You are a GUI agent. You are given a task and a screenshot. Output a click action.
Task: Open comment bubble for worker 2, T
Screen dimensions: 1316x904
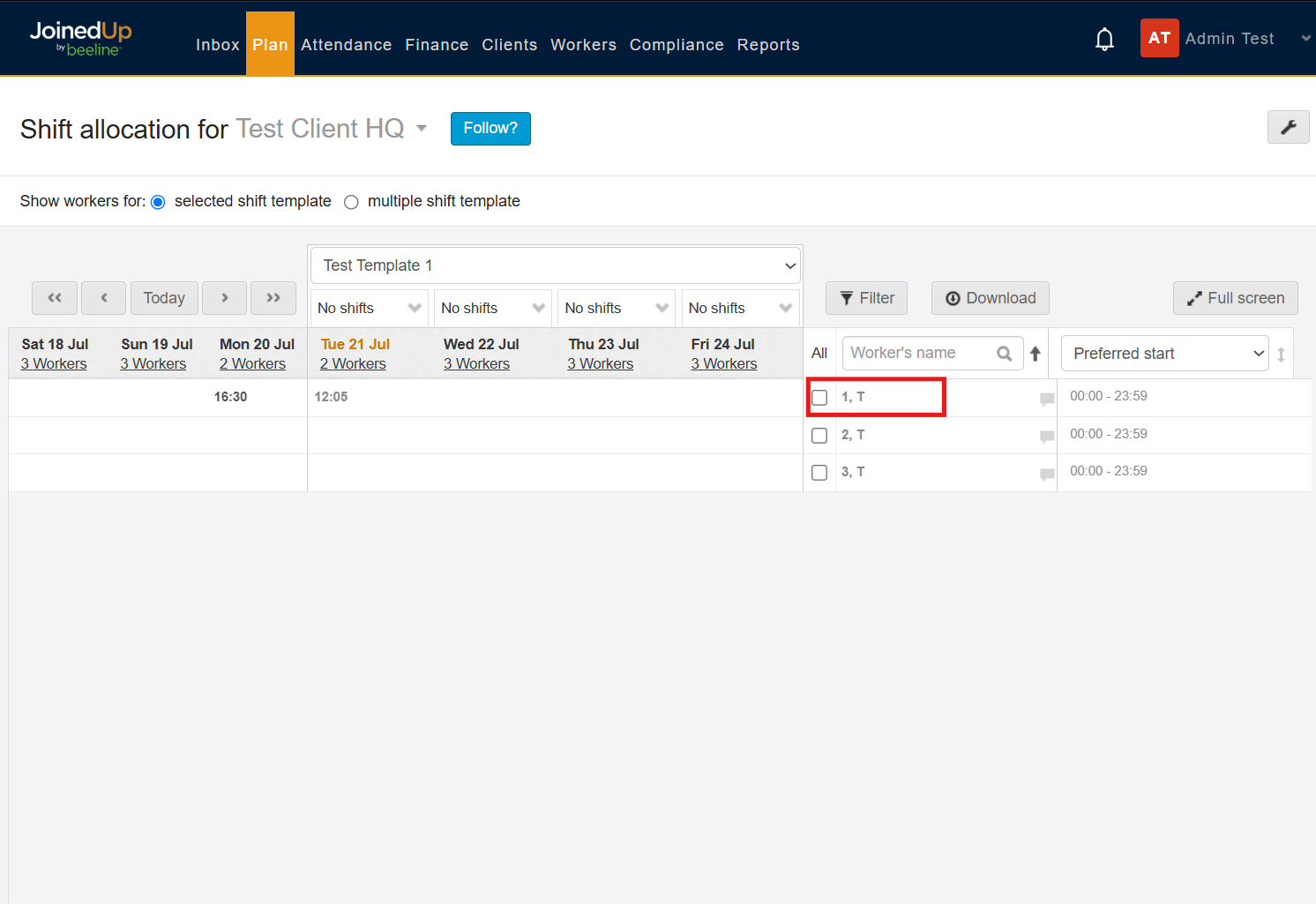(1047, 436)
